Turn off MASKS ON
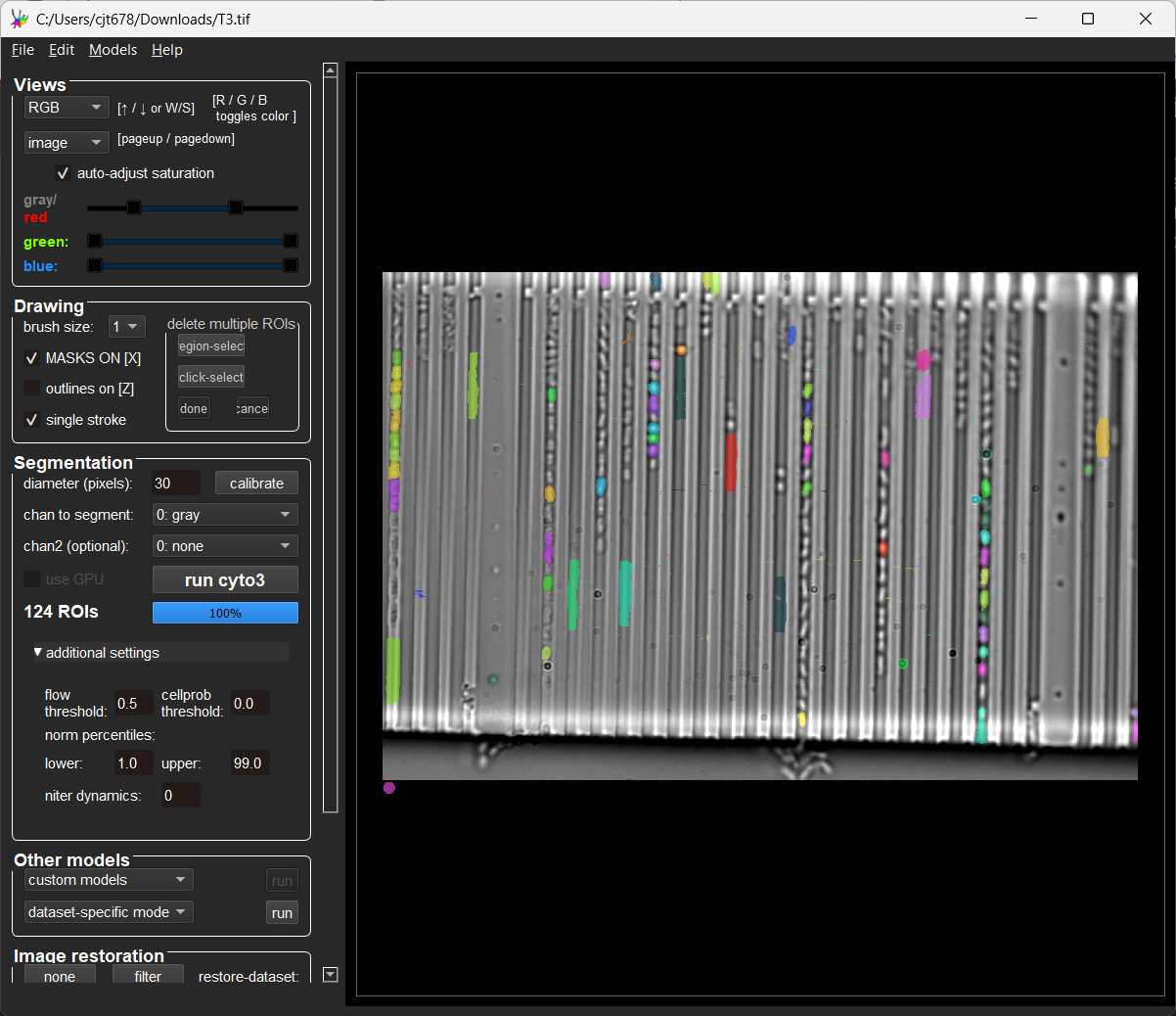 pyautogui.click(x=32, y=357)
